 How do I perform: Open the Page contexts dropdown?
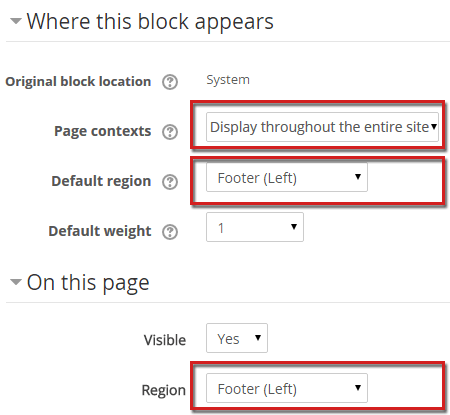[x=322, y=127]
